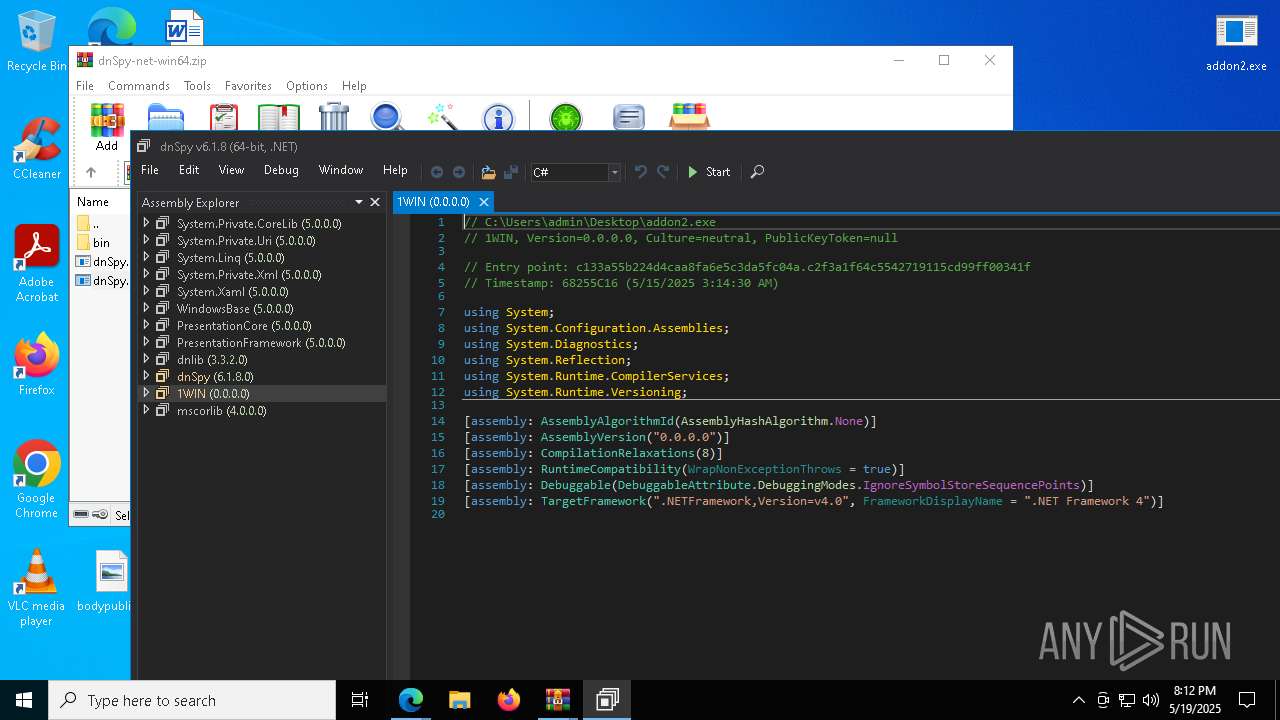1280x720 pixels.
Task: Select 1WIN (0.0.0.0) in Assembly Explorer
Action: coord(213,393)
